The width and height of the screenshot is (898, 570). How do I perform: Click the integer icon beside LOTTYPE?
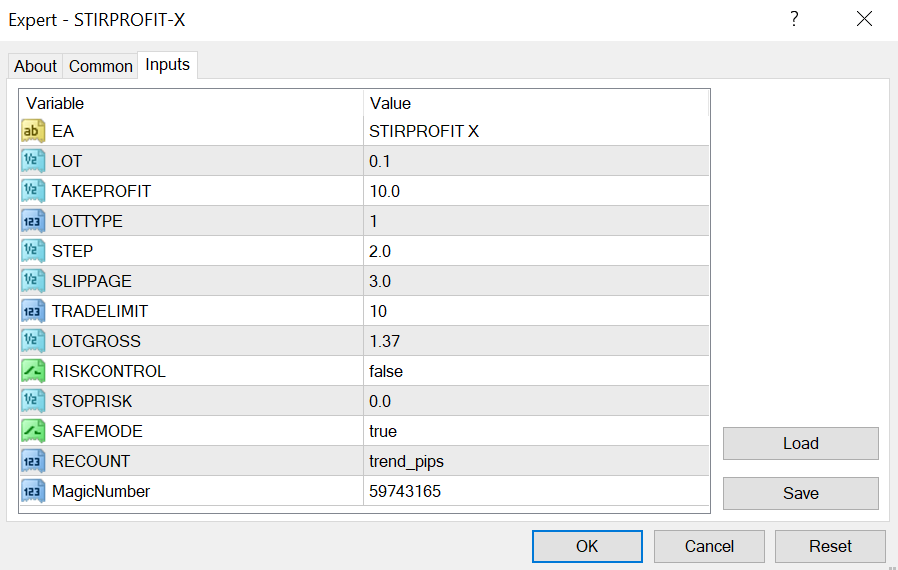tap(33, 221)
